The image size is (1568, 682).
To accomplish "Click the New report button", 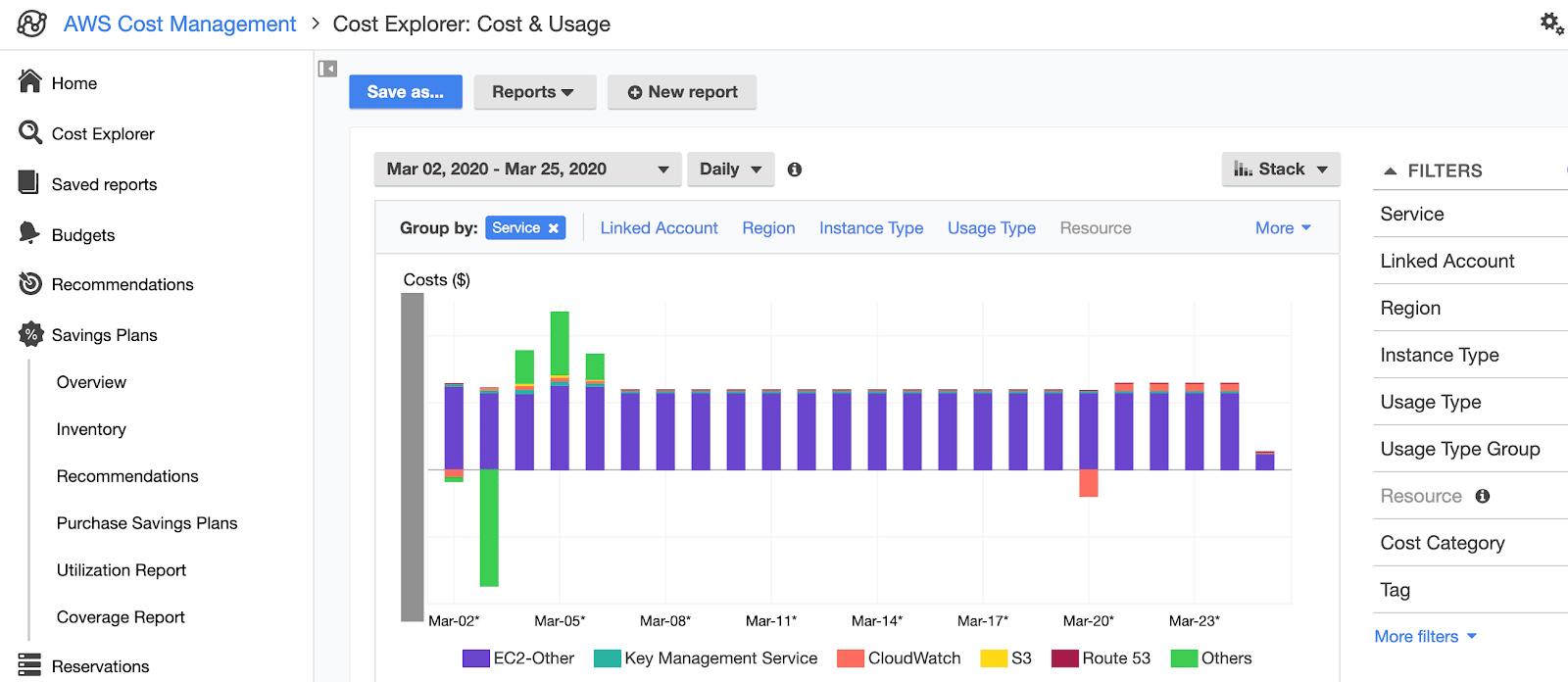I will (x=682, y=92).
